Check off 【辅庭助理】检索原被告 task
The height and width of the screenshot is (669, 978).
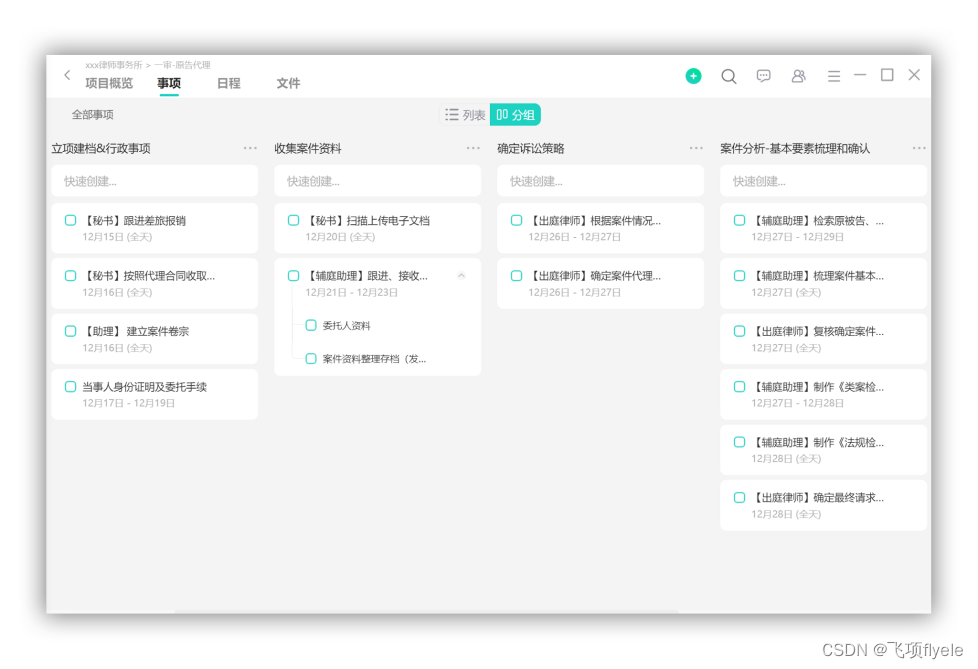click(x=739, y=220)
